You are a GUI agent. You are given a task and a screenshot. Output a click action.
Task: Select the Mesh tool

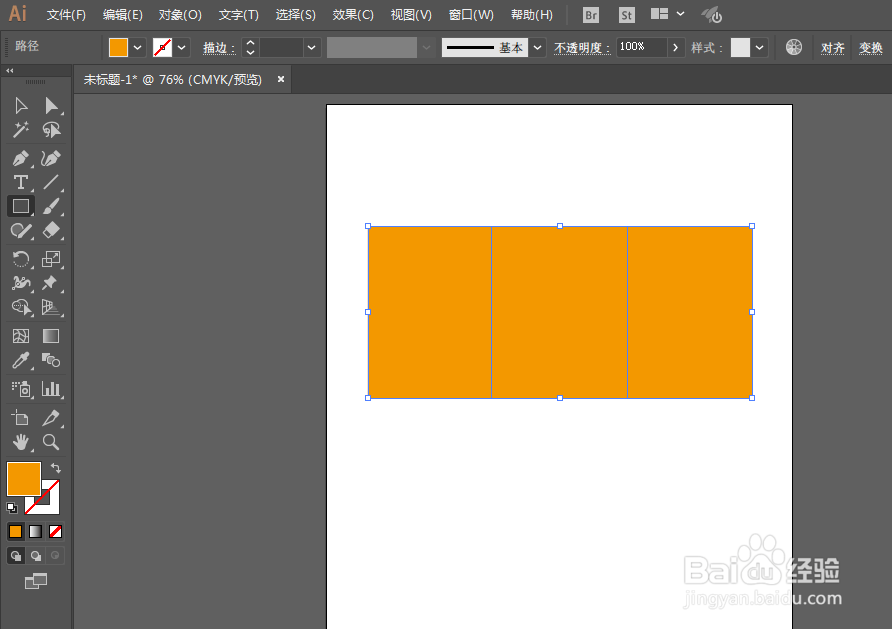coord(21,336)
